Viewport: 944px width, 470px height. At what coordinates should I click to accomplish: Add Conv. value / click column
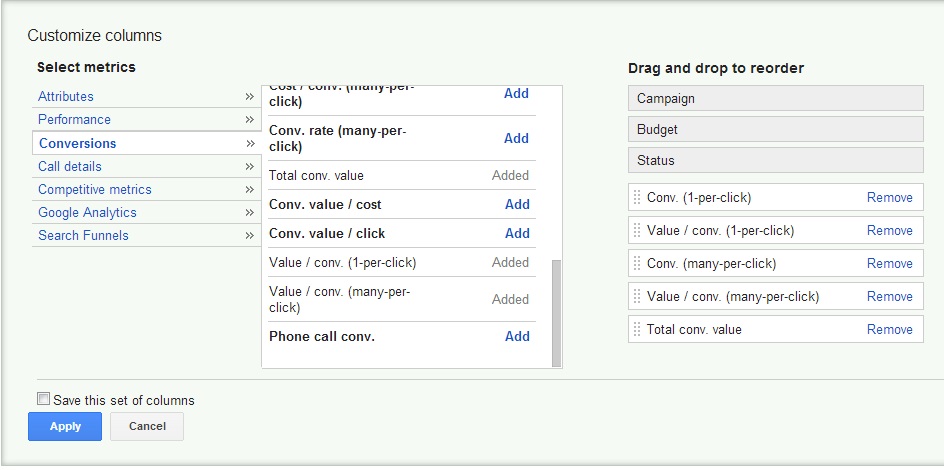(x=517, y=233)
